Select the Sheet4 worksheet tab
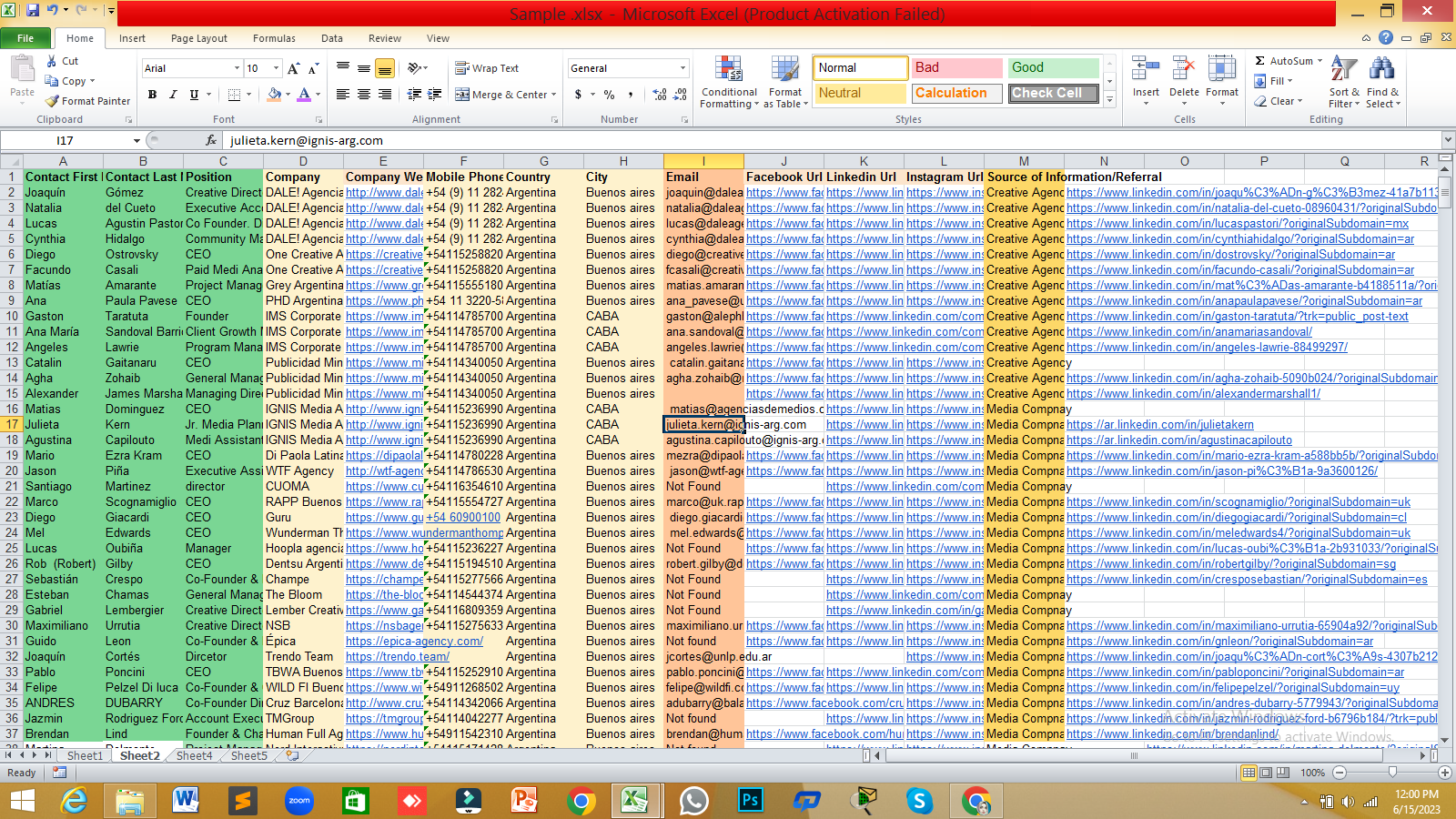 [x=193, y=755]
